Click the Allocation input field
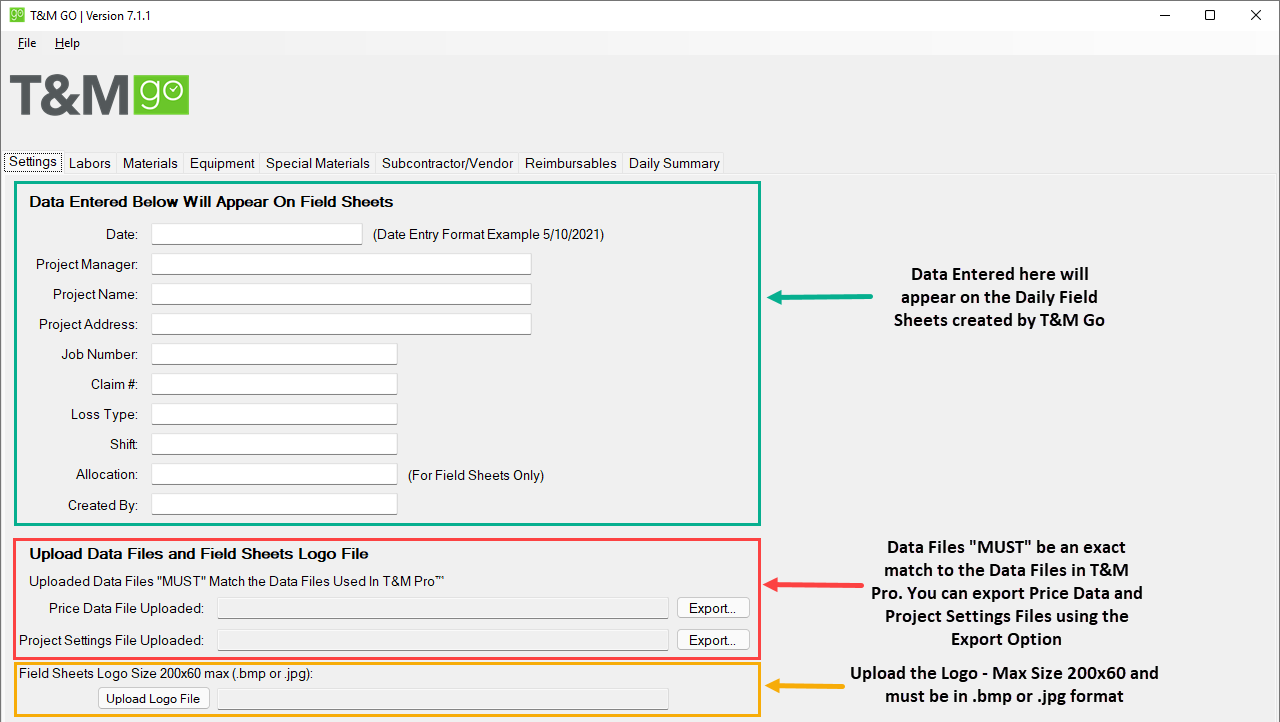Viewport: 1280px width, 722px height. point(274,474)
